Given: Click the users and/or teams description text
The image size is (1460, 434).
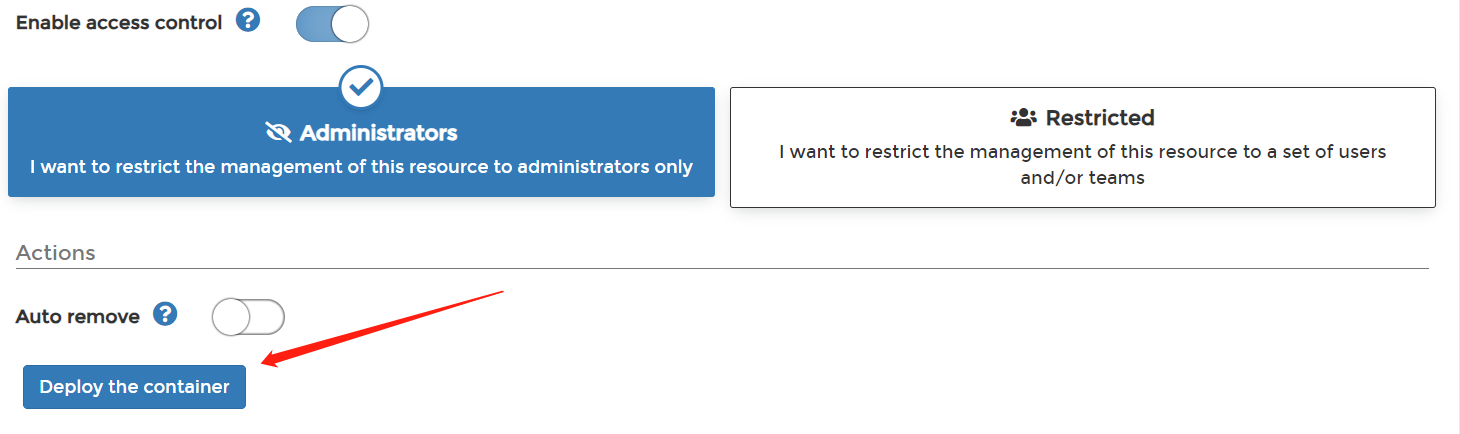Looking at the screenshot, I should (x=1082, y=165).
